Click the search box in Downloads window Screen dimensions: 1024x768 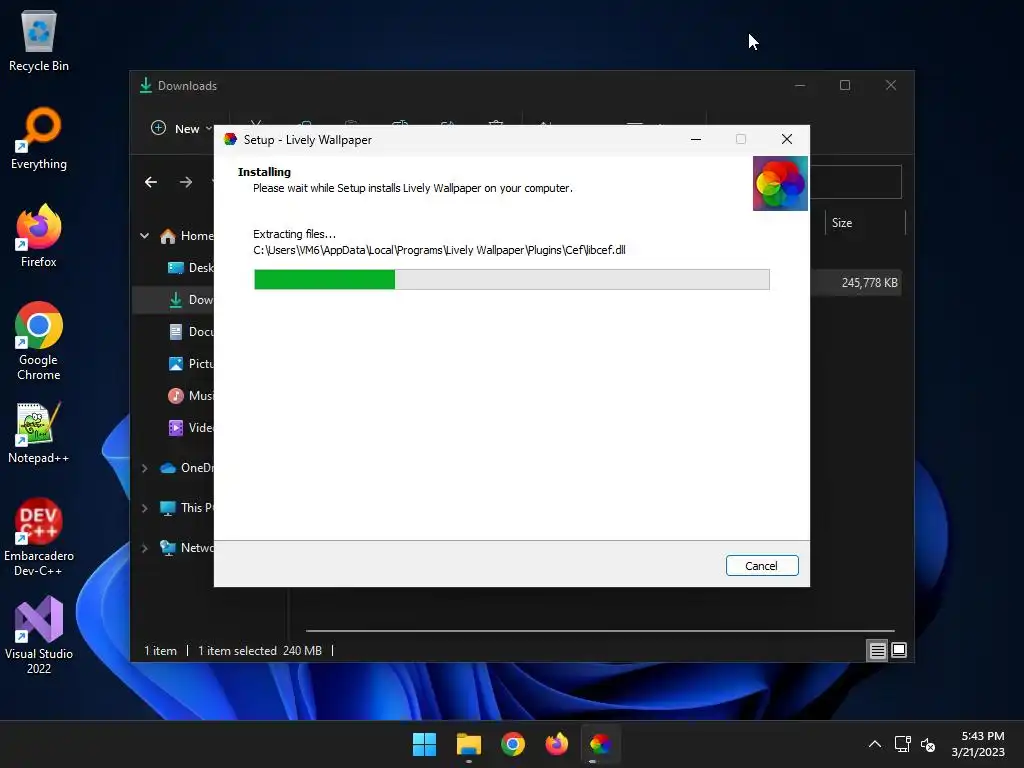(856, 182)
